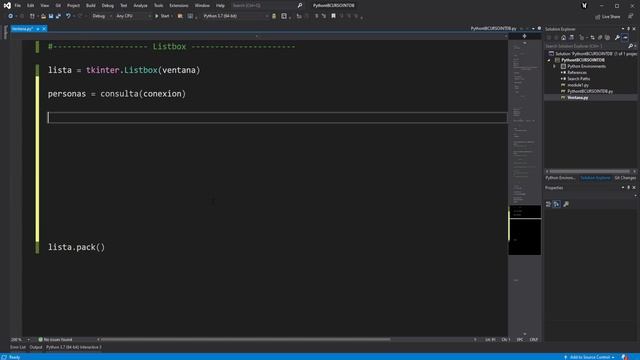
Task: Open the editor tab list dropdown arrow
Action: [533, 29]
